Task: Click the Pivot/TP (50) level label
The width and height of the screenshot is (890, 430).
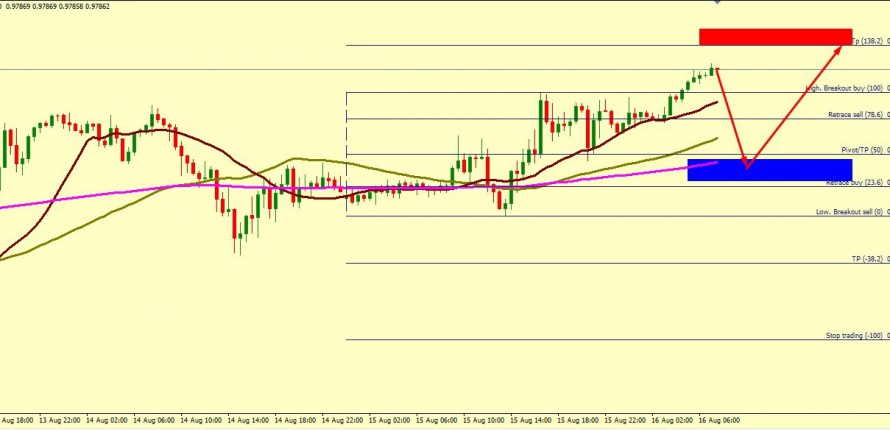Action: pos(861,150)
